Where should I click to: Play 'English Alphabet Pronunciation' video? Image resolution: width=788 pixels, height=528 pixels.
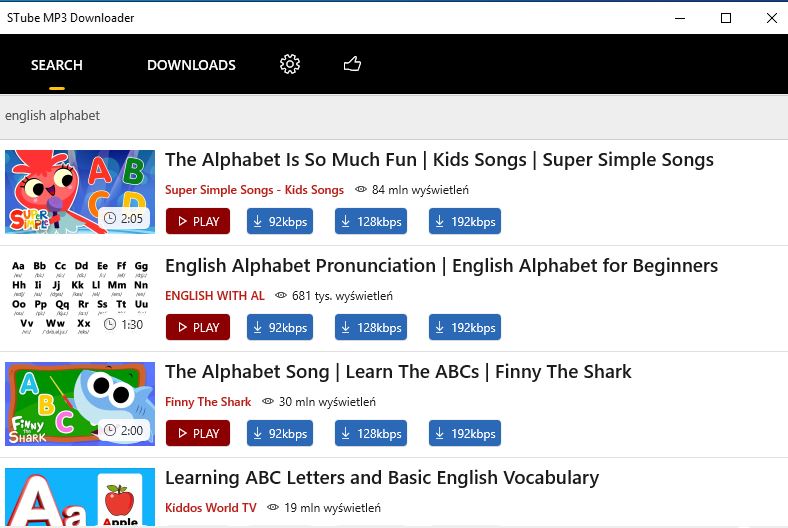[198, 327]
